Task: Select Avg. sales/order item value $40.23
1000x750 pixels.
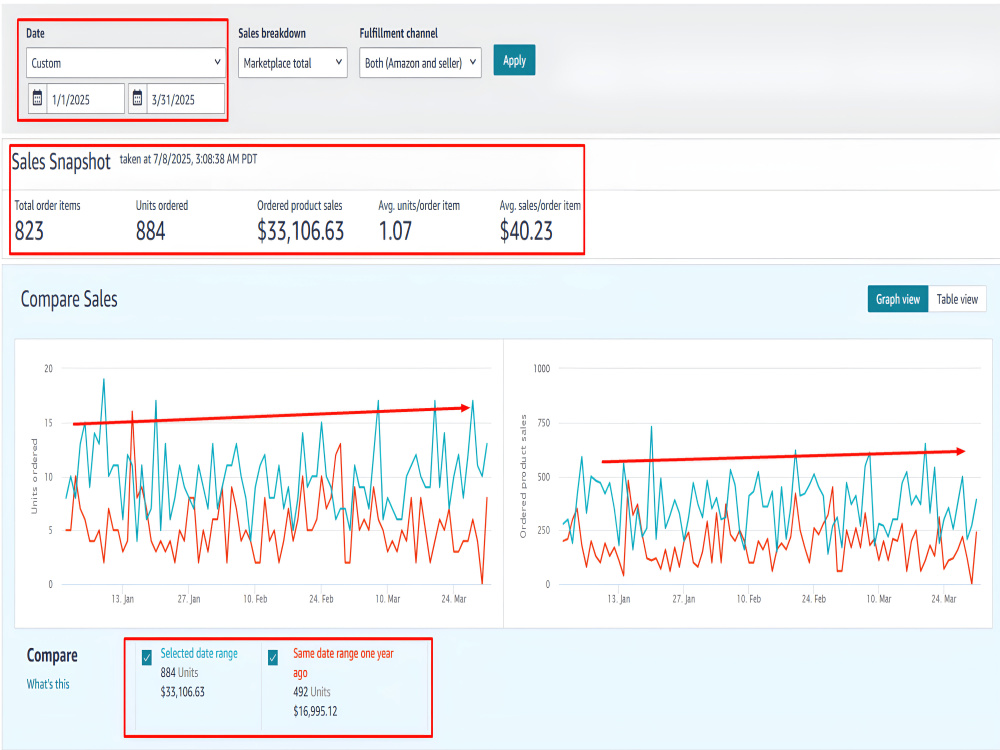Action: pyautogui.click(x=526, y=230)
